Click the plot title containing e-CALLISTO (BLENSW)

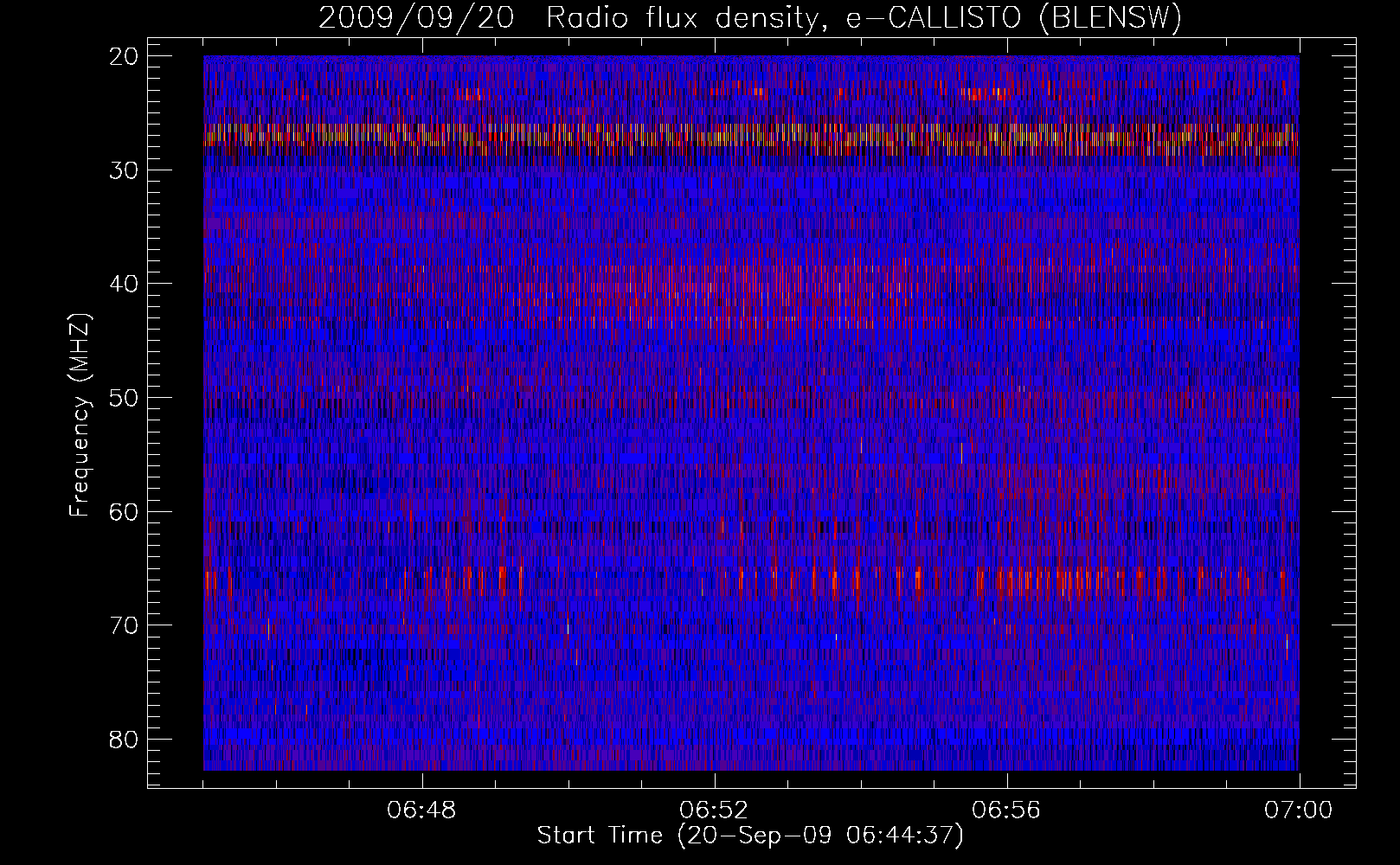pos(750,17)
